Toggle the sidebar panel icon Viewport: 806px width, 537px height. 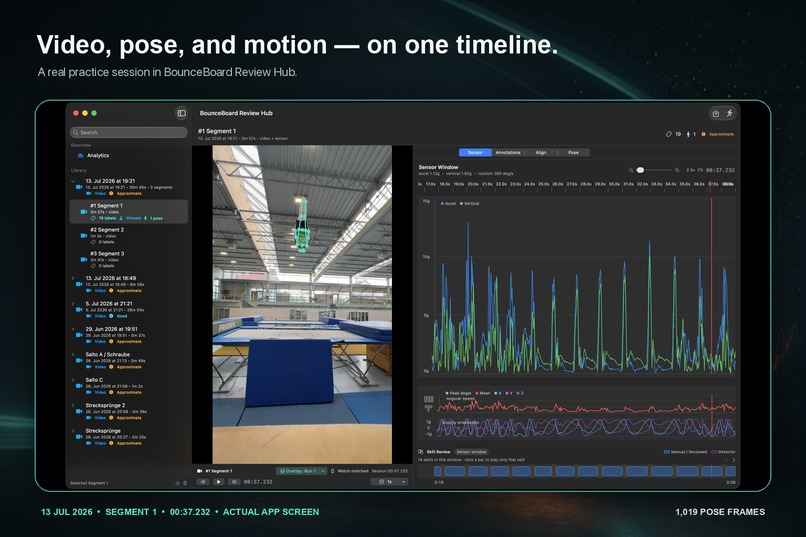pyautogui.click(x=181, y=113)
